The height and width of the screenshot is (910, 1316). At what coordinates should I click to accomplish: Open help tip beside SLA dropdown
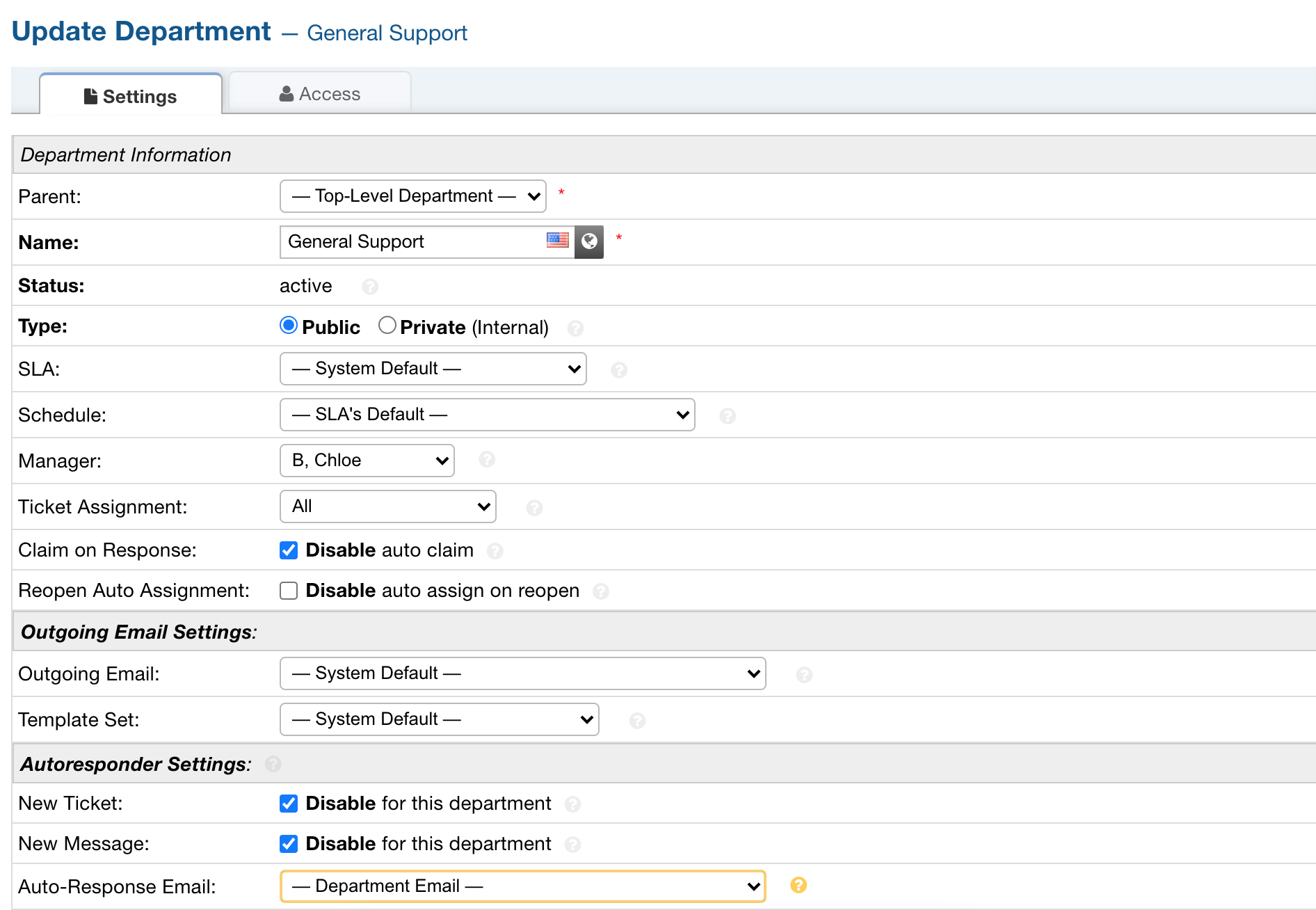coord(619,370)
